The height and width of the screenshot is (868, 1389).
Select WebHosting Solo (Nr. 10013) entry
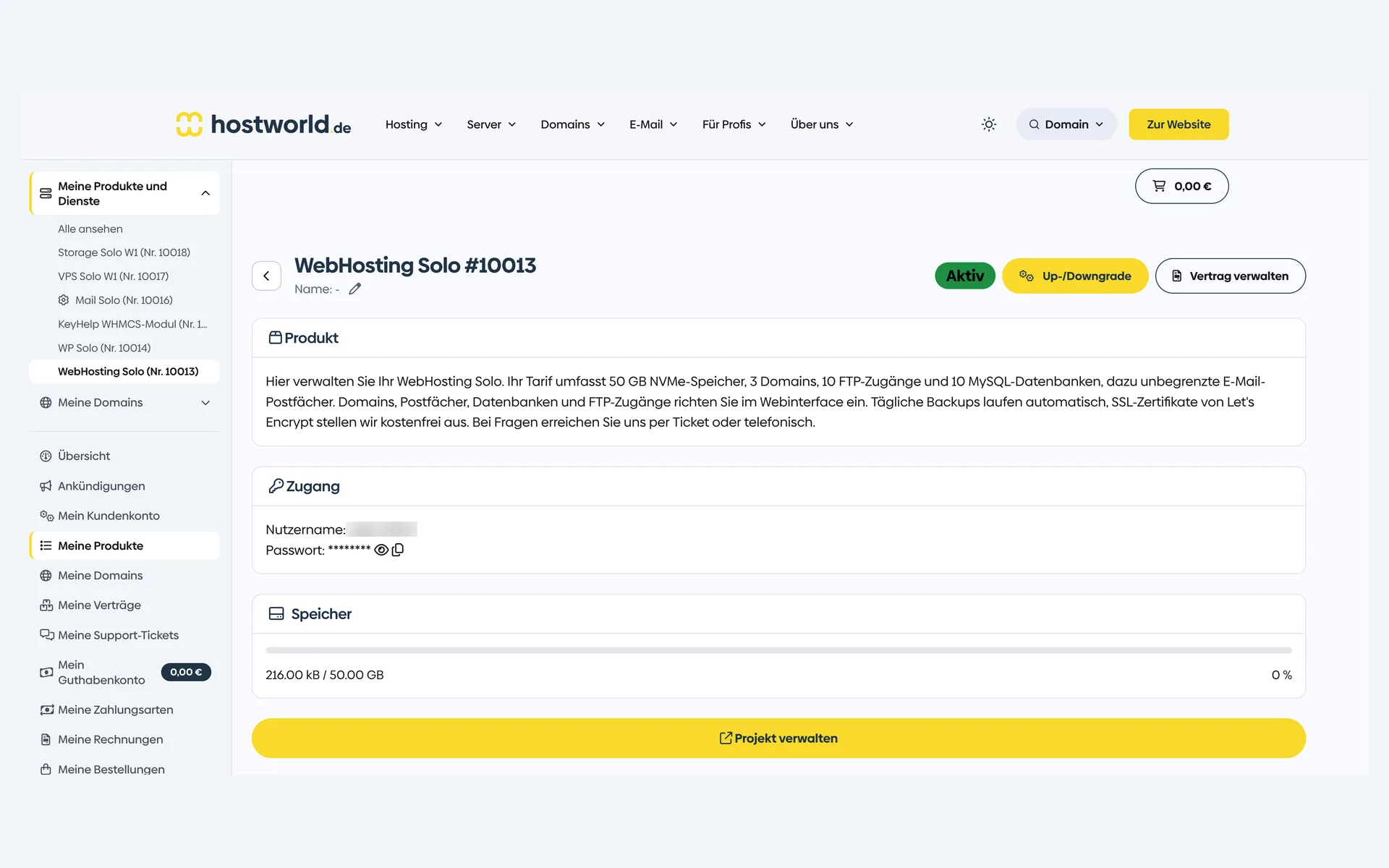tap(124, 371)
